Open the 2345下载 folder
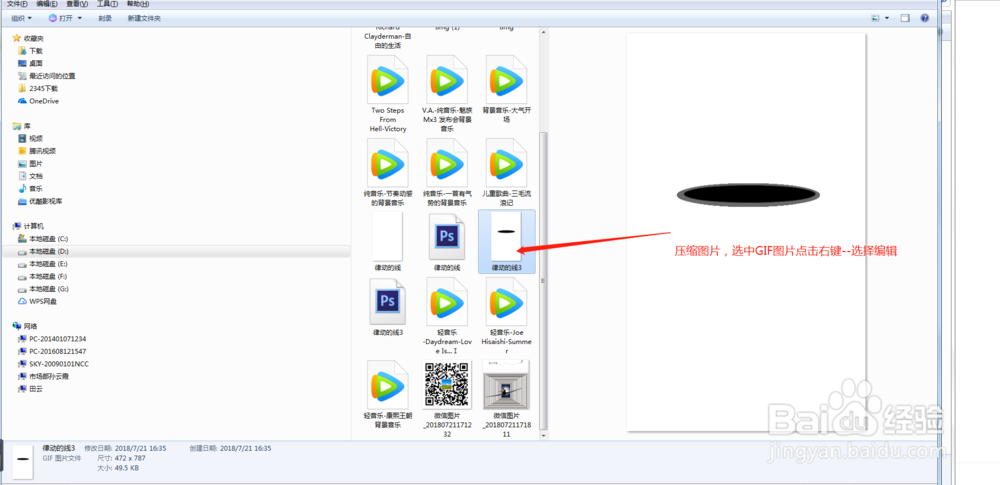This screenshot has height=485, width=1000. point(38,89)
